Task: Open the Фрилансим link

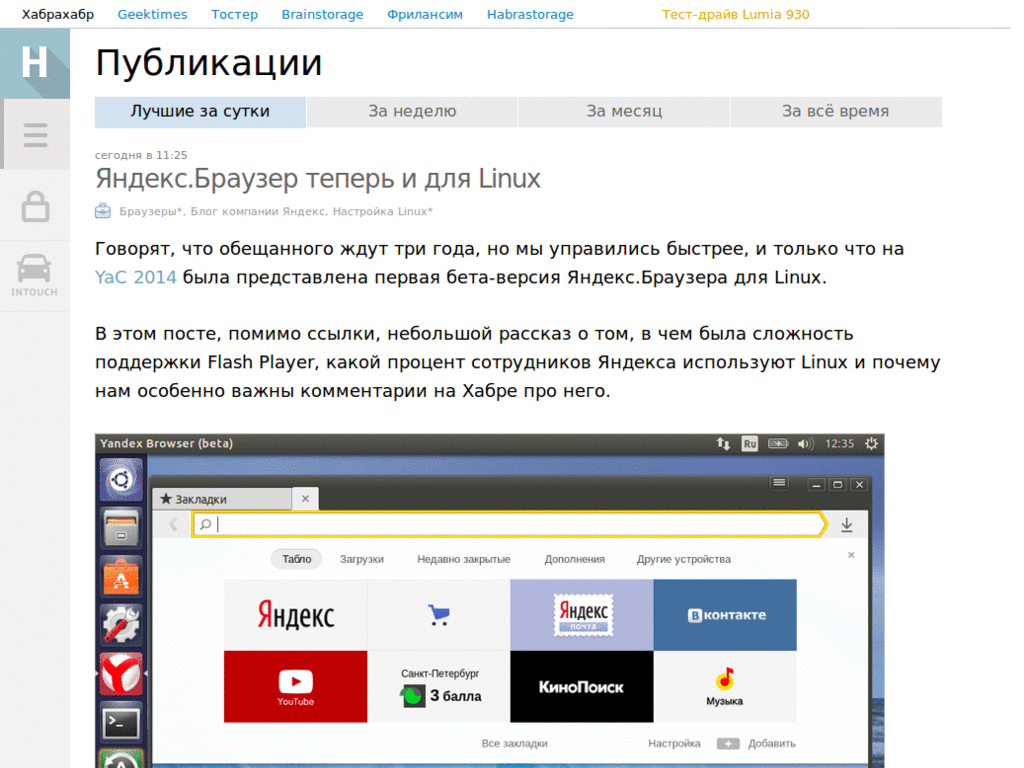Action: [x=424, y=14]
